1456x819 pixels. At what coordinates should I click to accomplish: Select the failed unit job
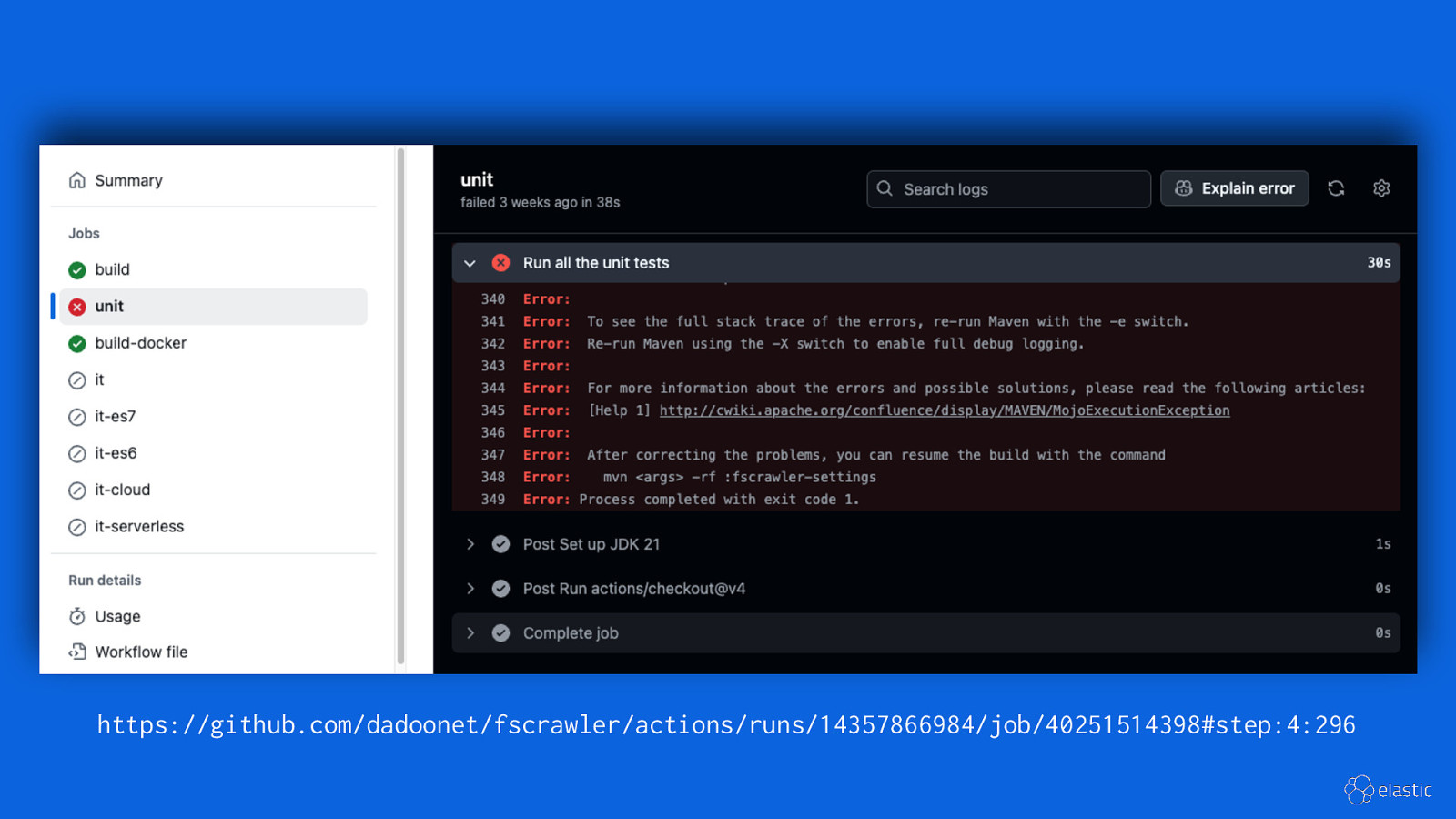click(x=213, y=307)
